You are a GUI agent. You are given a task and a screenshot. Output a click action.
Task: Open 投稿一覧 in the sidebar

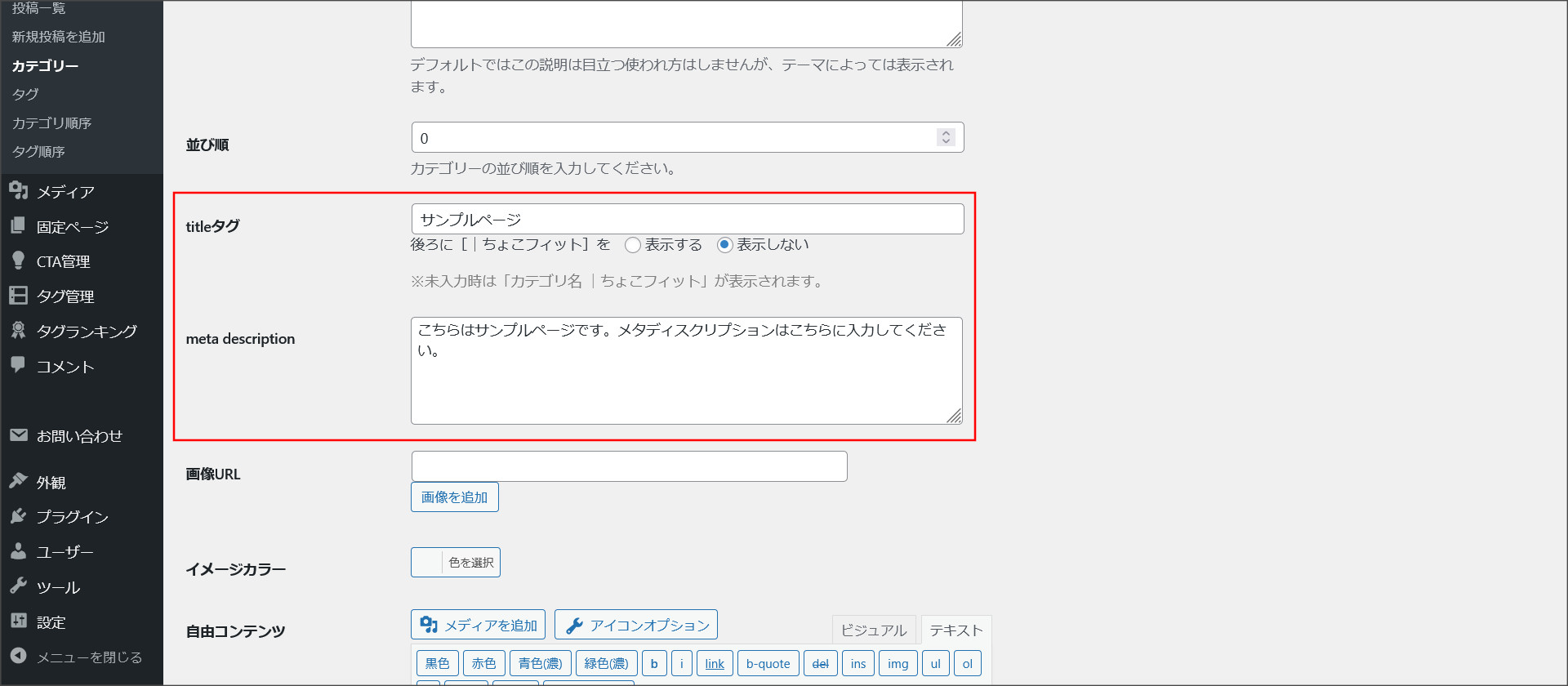click(38, 8)
